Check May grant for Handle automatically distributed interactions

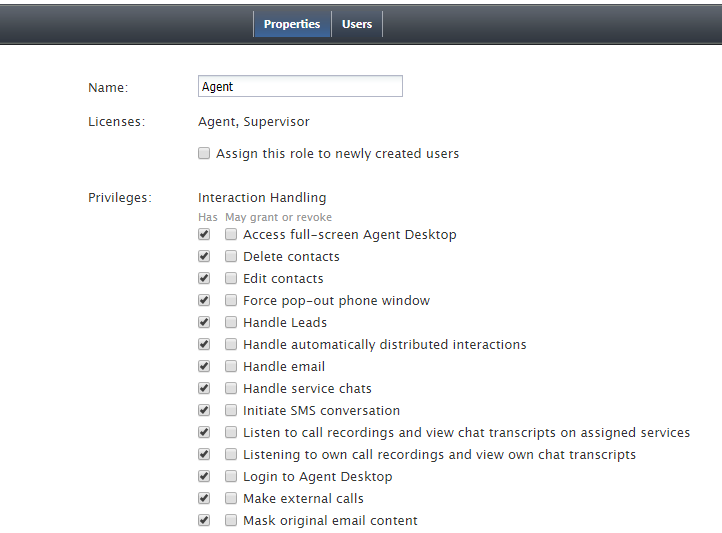[231, 344]
